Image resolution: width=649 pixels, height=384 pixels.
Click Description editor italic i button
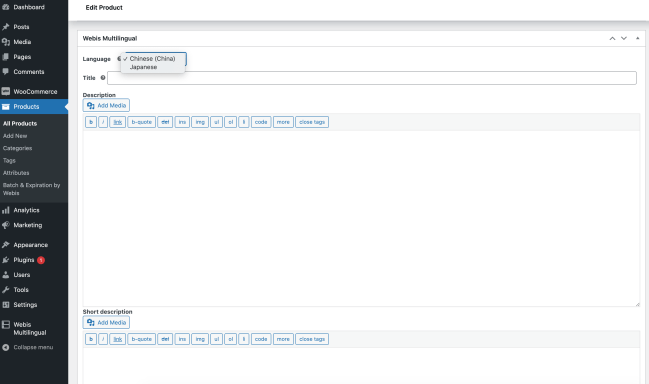pos(103,122)
